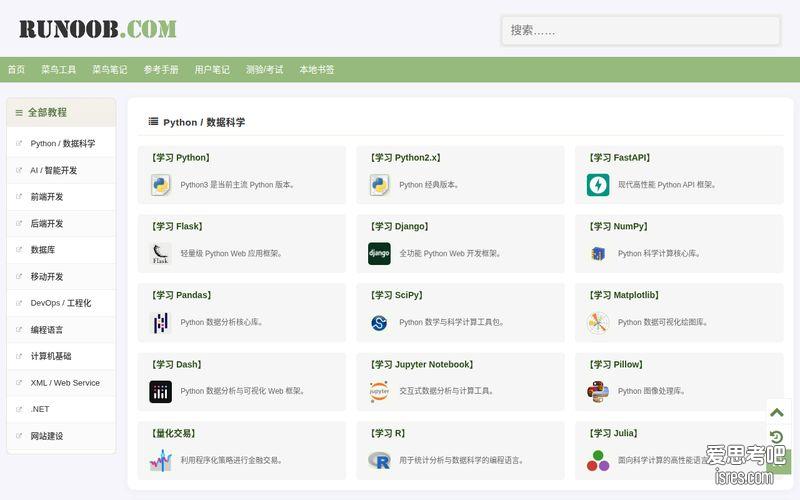The height and width of the screenshot is (500, 800).
Task: Select 后端开发 in sidebar
Action: (x=47, y=223)
